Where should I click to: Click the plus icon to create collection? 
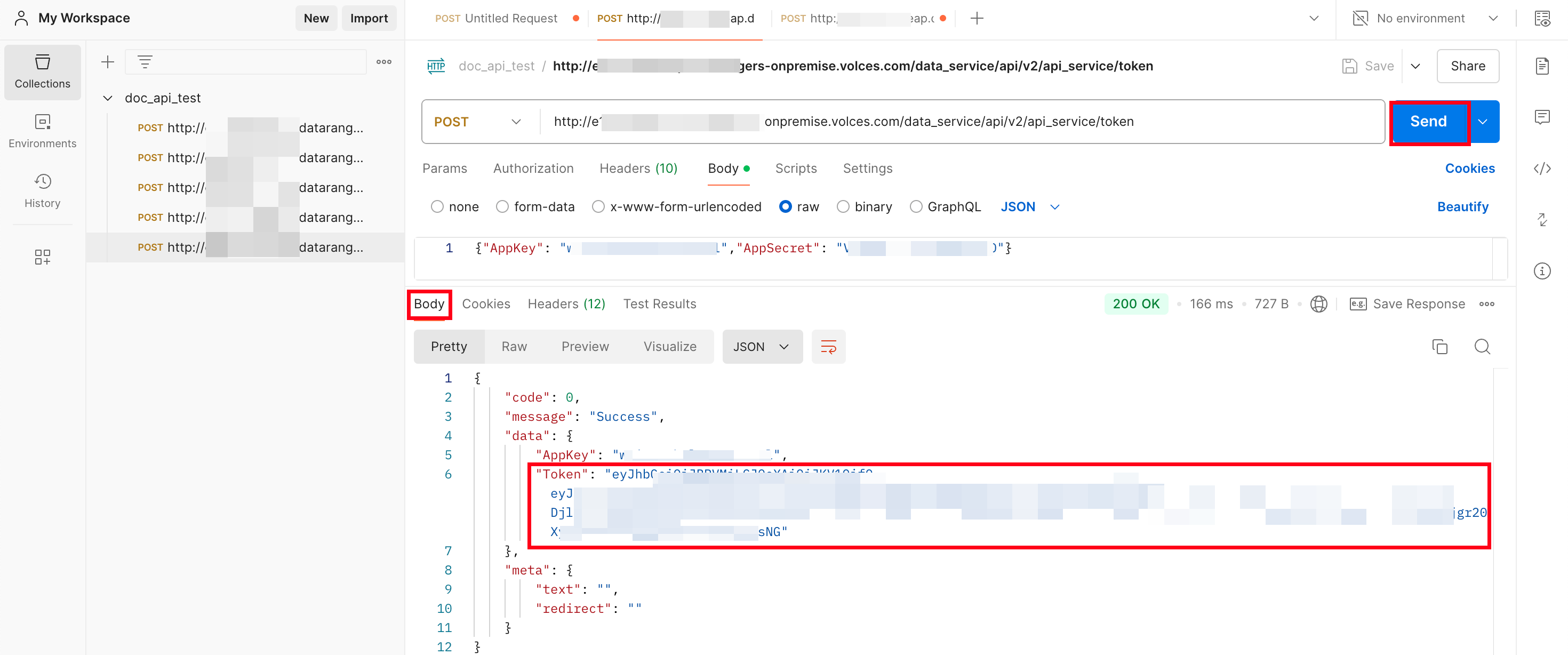(x=108, y=61)
